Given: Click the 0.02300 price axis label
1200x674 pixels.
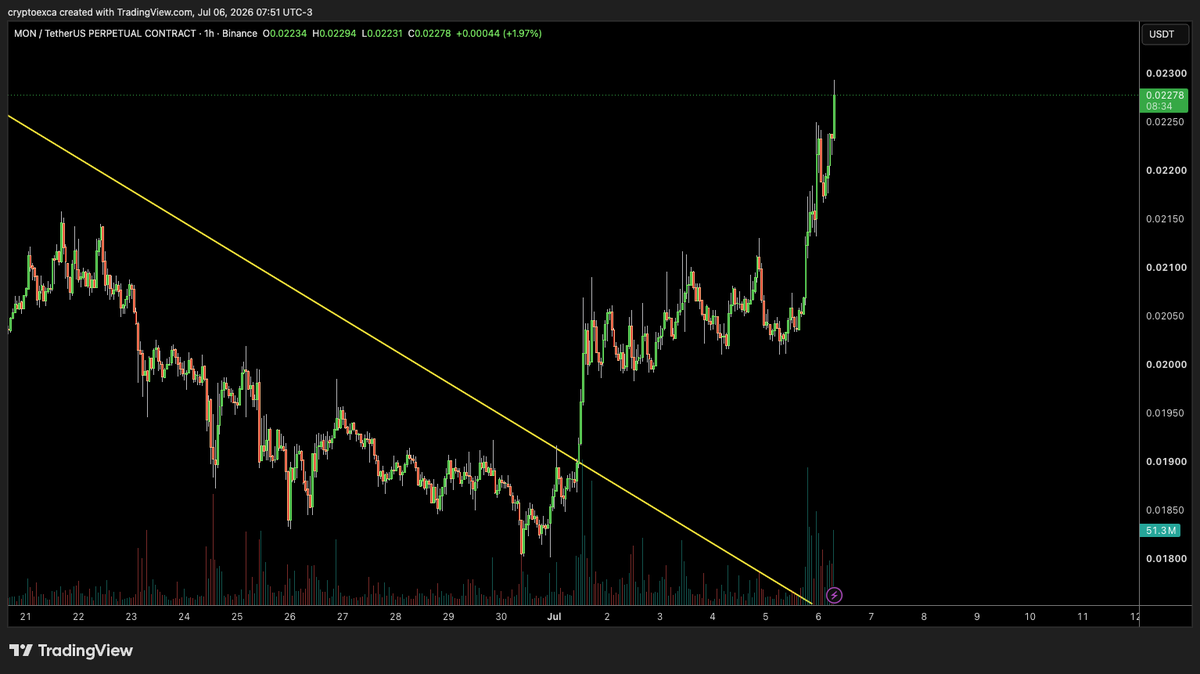Looking at the screenshot, I should coord(1166,73).
